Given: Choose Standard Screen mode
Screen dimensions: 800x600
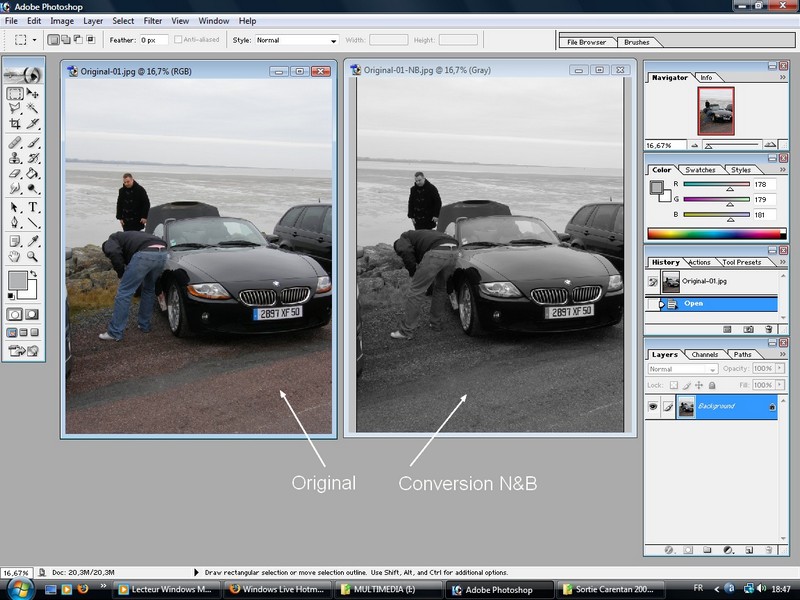Looking at the screenshot, I should [x=12, y=333].
